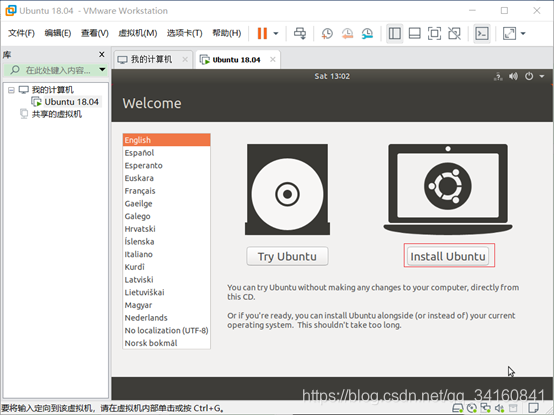554x415 pixels.
Task: Select Euskara in the language list
Action: pos(167,178)
